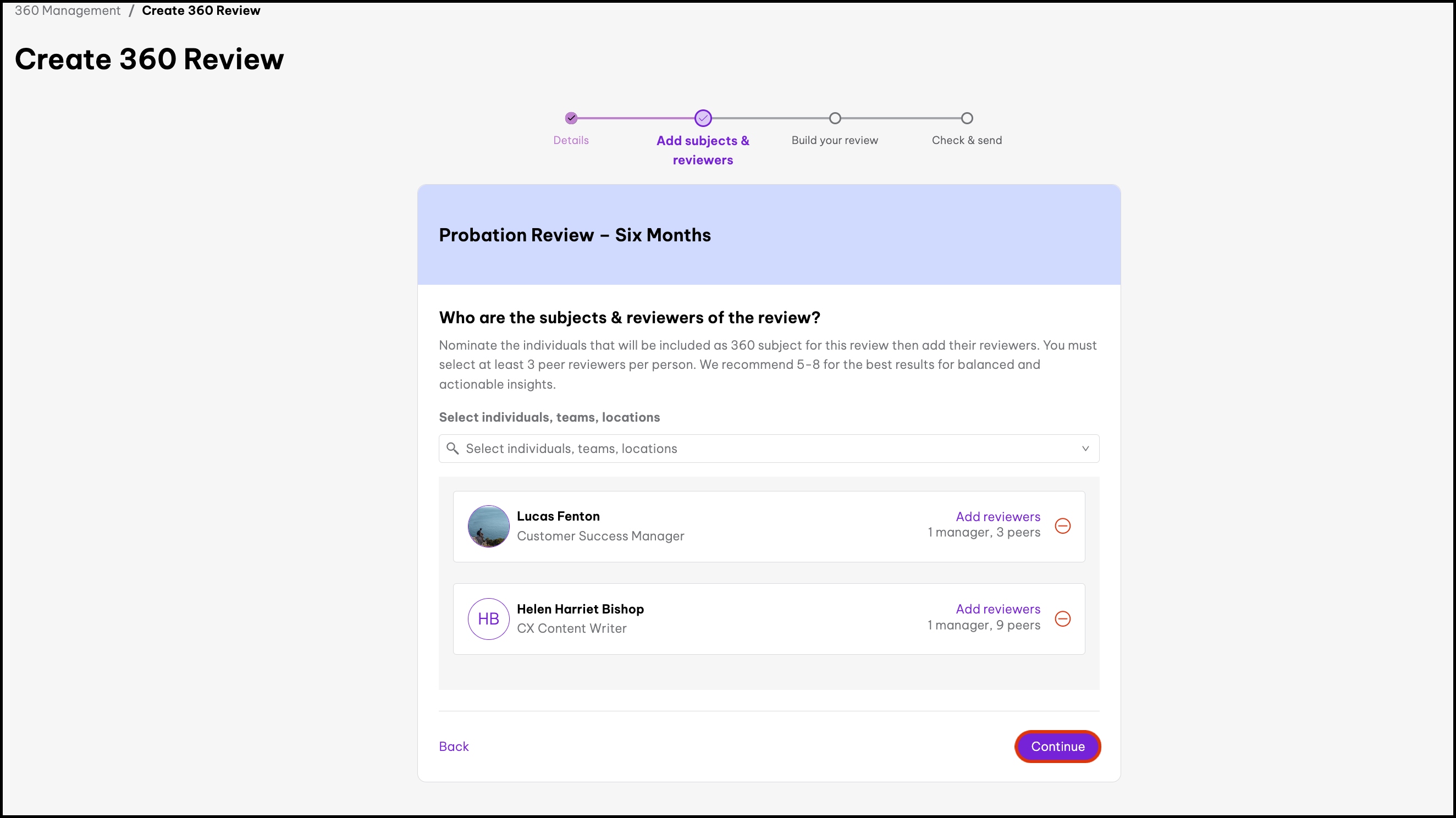1456x818 pixels.
Task: Click the completed Details step circle
Action: pyautogui.click(x=571, y=118)
